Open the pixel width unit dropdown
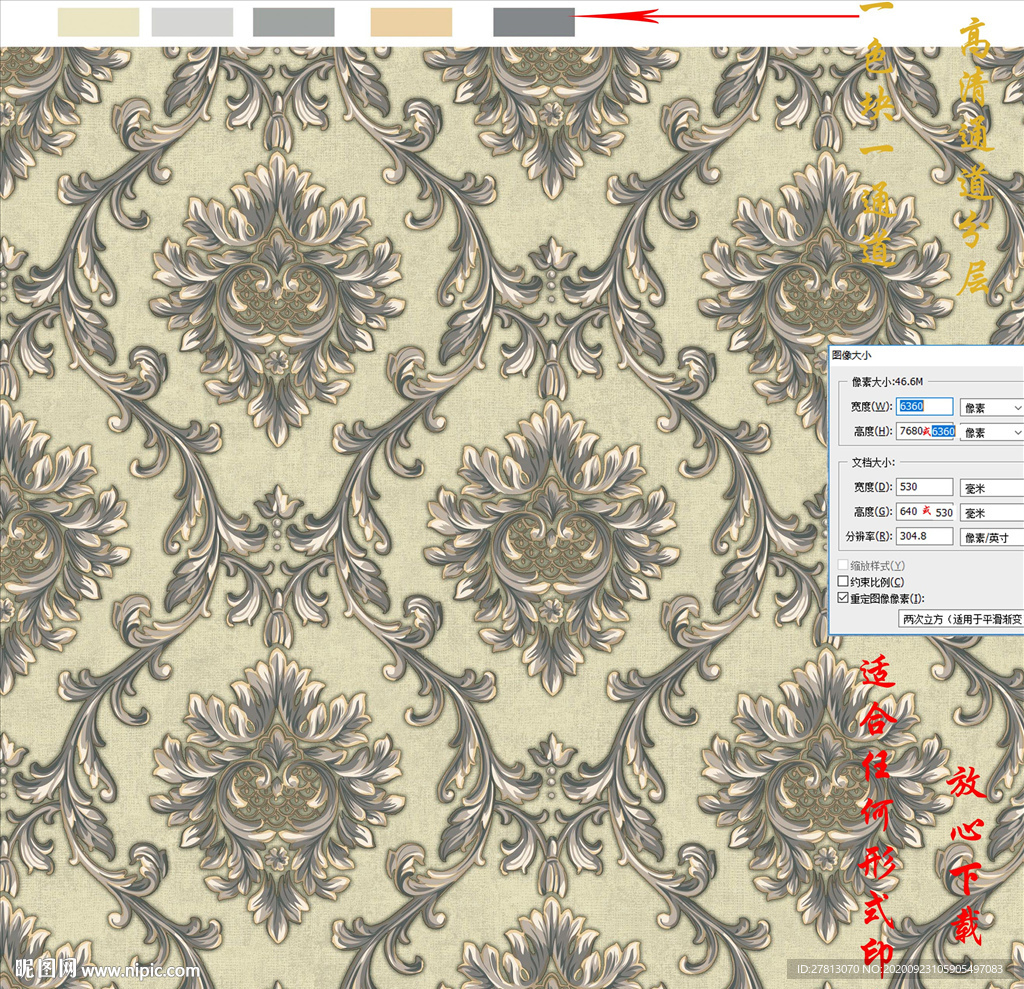 point(991,408)
